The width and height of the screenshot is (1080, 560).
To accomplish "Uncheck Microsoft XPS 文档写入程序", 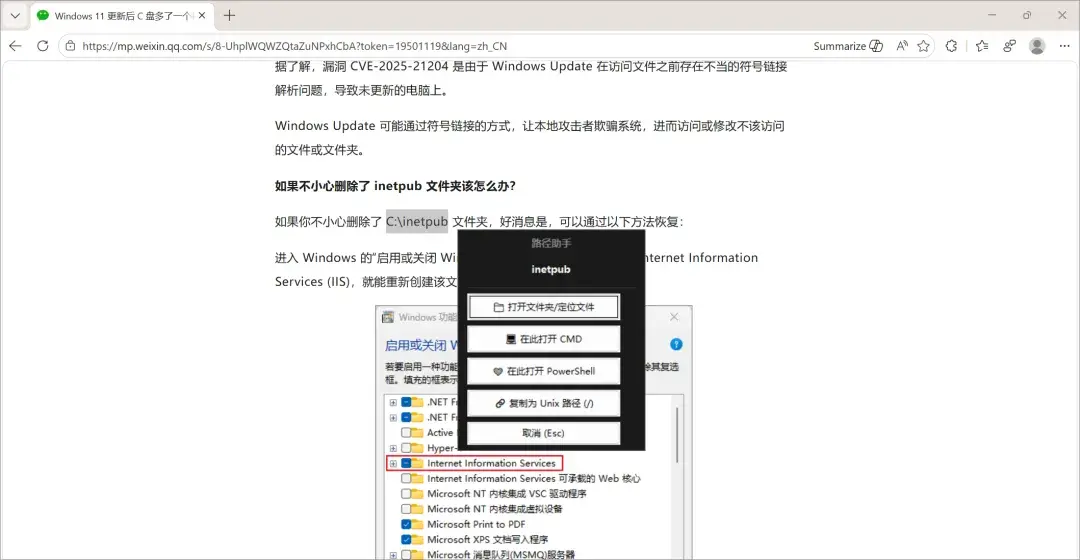I will 406,539.
